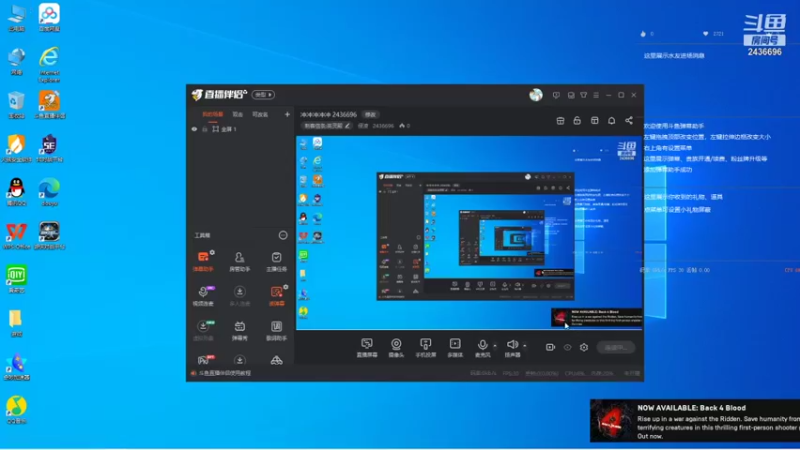800x450 pixels.
Task: Open the notification bell above the preview
Action: pos(611,120)
